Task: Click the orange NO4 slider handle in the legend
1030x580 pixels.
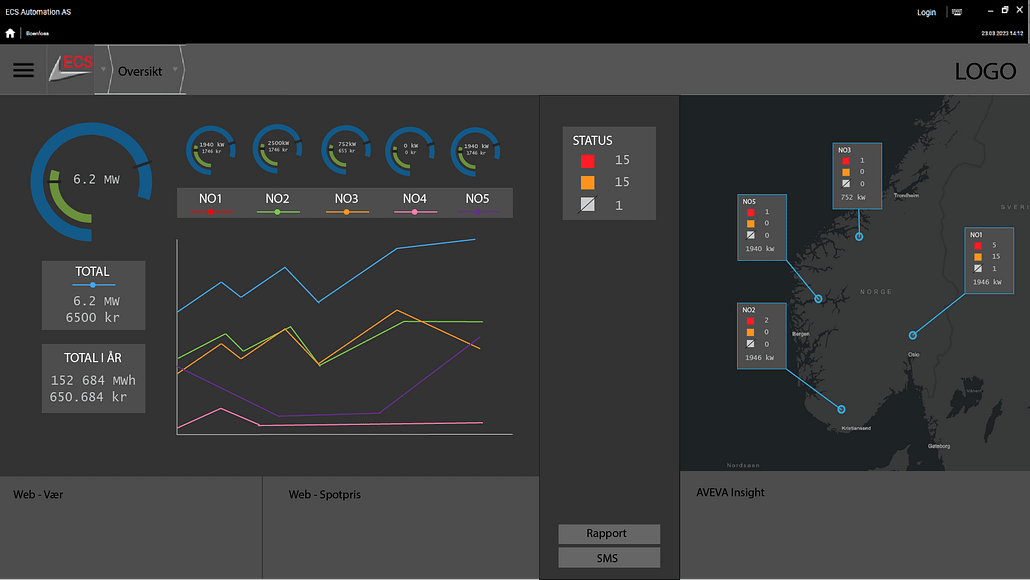Action: pos(414,211)
